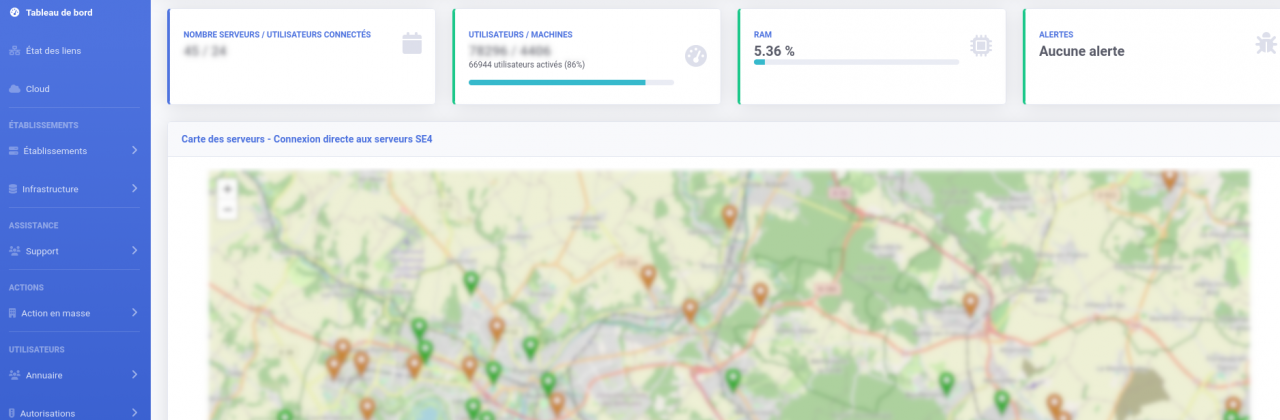The width and height of the screenshot is (1280, 420).
Task: Click the calendar icon on servers card
Action: [411, 43]
